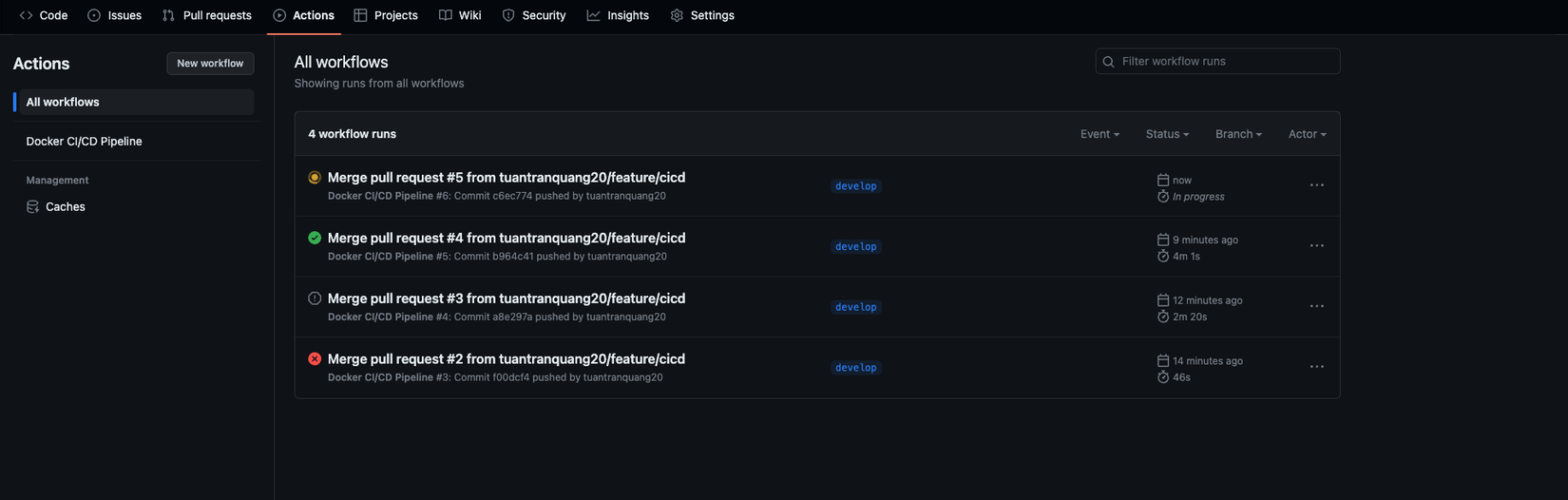Click develop branch label on PR #2 run
Image resolution: width=1568 pixels, height=500 pixels.
click(856, 368)
